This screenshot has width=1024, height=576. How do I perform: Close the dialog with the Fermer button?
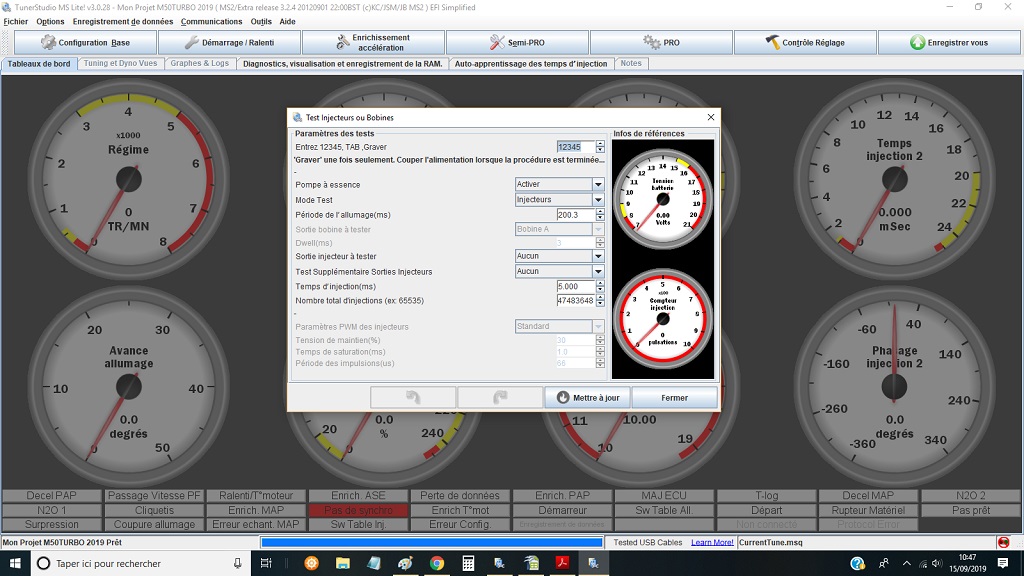pyautogui.click(x=675, y=396)
